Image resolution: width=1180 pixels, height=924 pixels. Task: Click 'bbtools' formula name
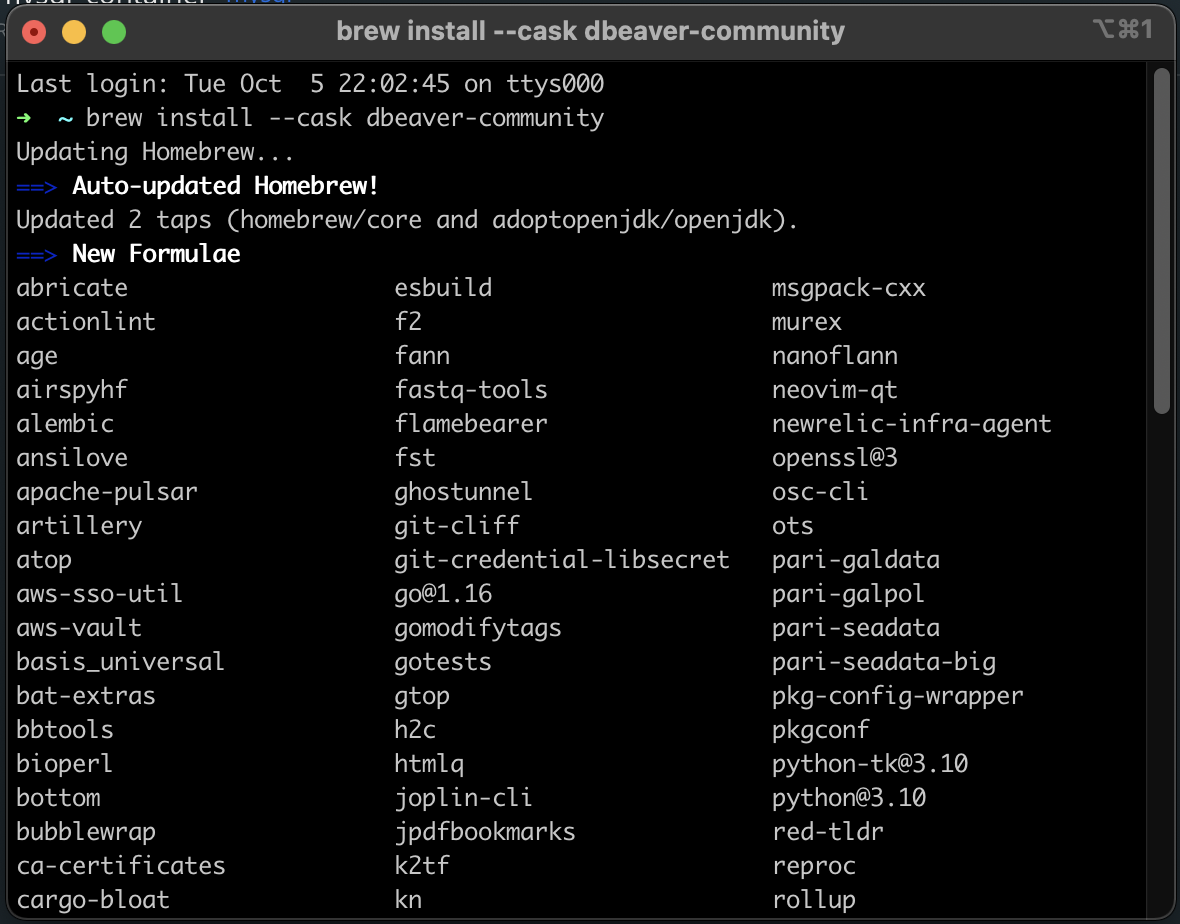click(x=65, y=730)
